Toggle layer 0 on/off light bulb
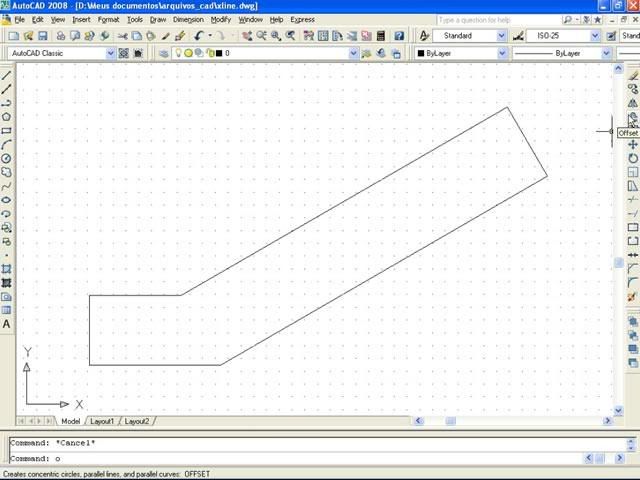Screen dimensions: 640x480 [178, 53]
